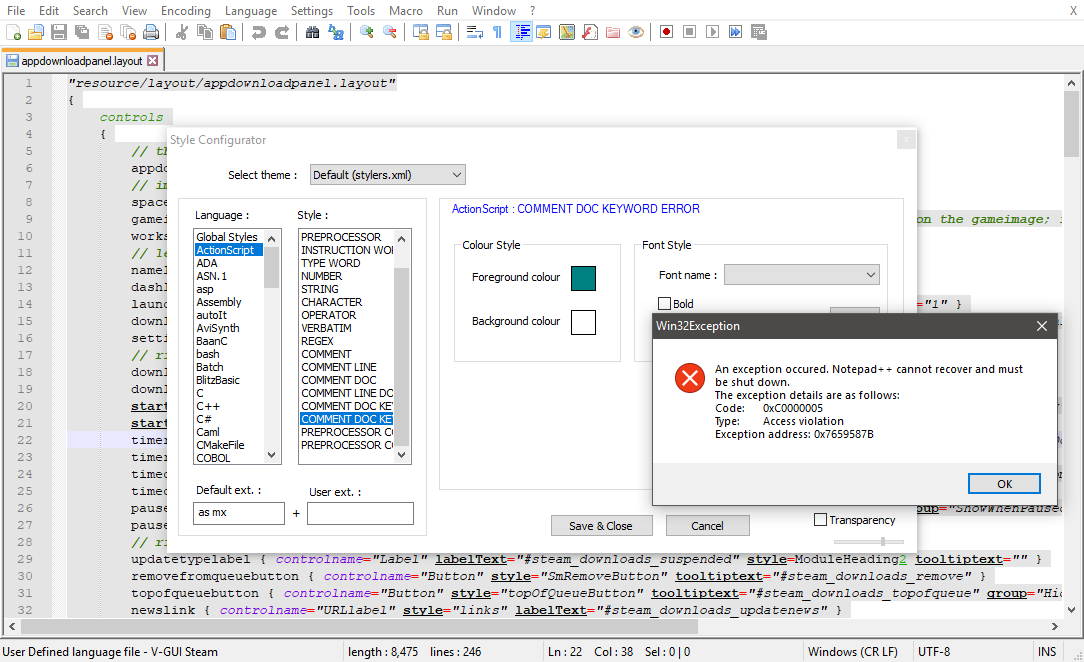
Task: Click the Style list scroll-down arrow
Action: coord(402,455)
